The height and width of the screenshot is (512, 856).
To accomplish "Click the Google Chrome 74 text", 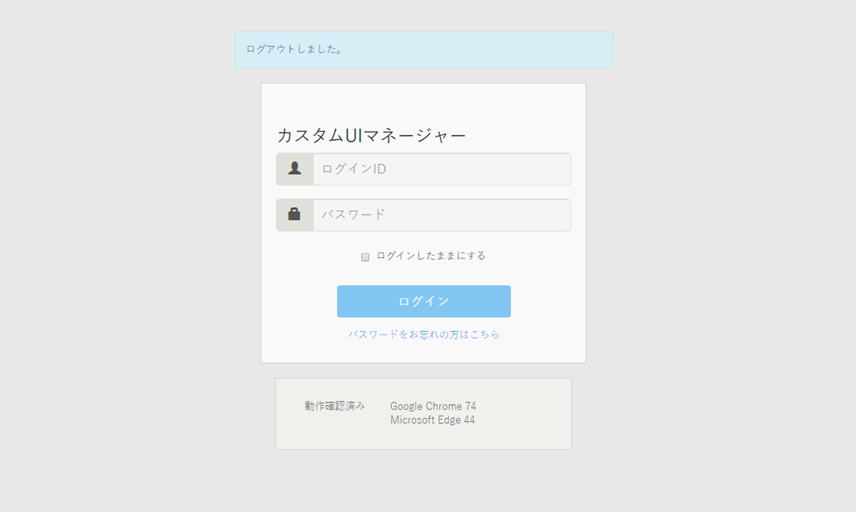I will coord(433,406).
